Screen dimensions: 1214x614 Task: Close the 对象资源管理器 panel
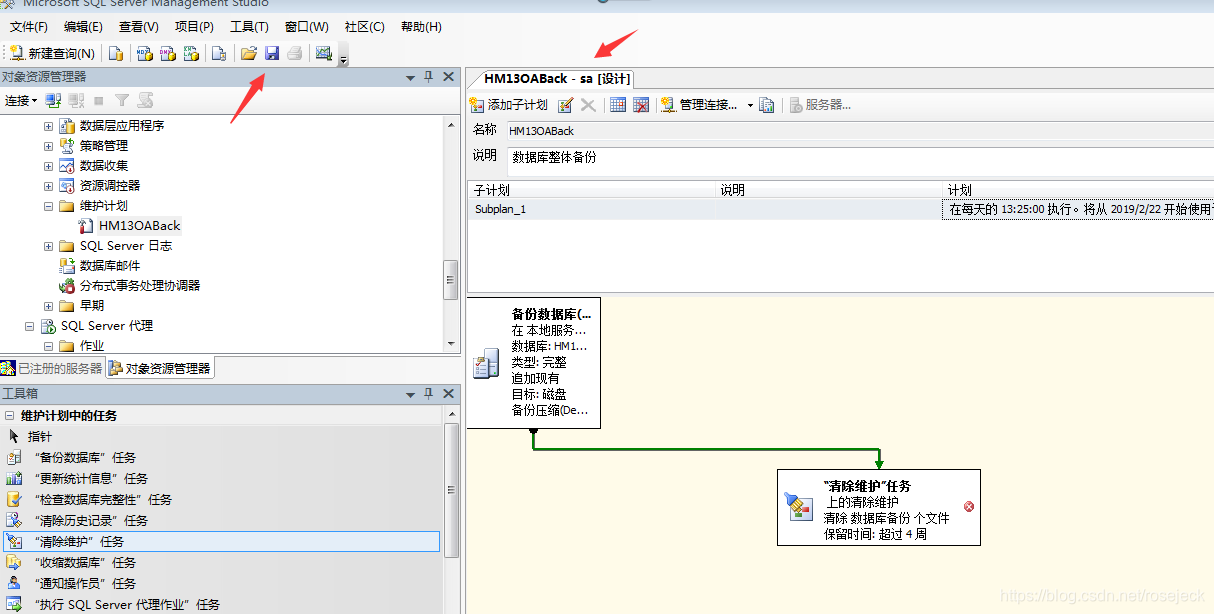pos(448,77)
